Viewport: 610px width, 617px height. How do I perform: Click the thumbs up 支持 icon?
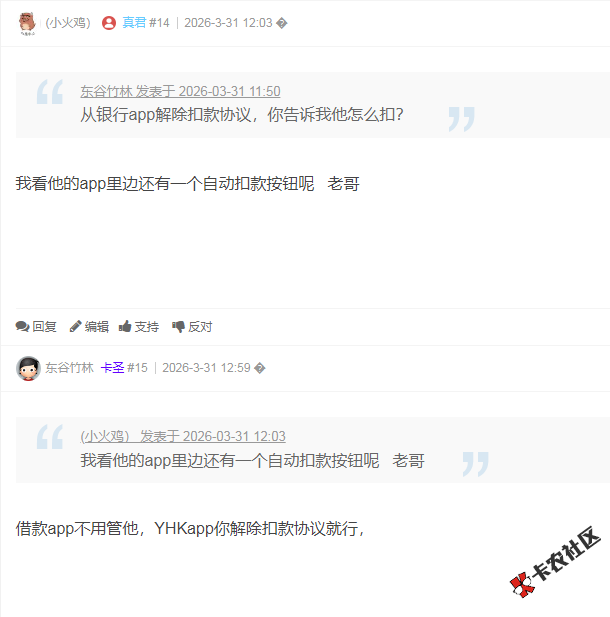[x=125, y=326]
